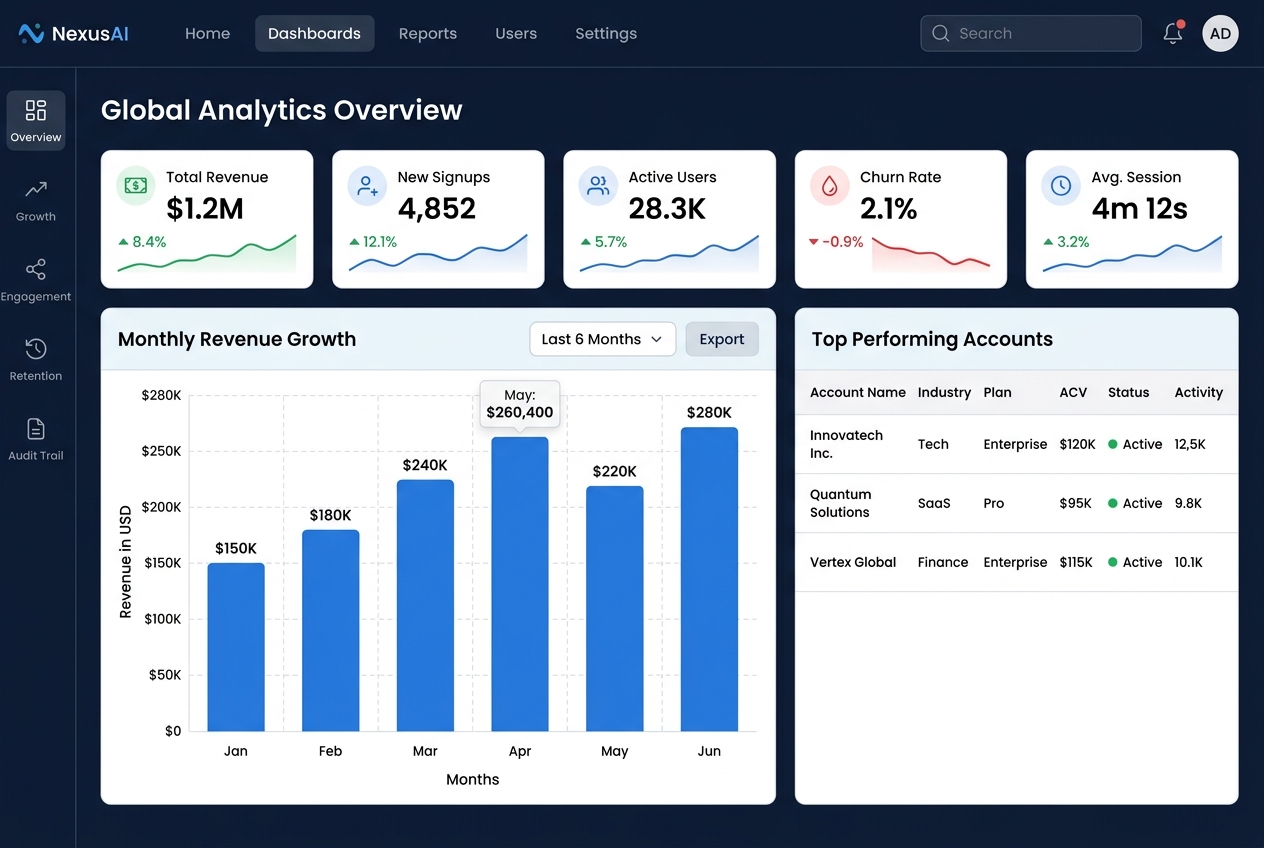The height and width of the screenshot is (848, 1264).
Task: Select the $180K Feb bar
Action: (331, 630)
